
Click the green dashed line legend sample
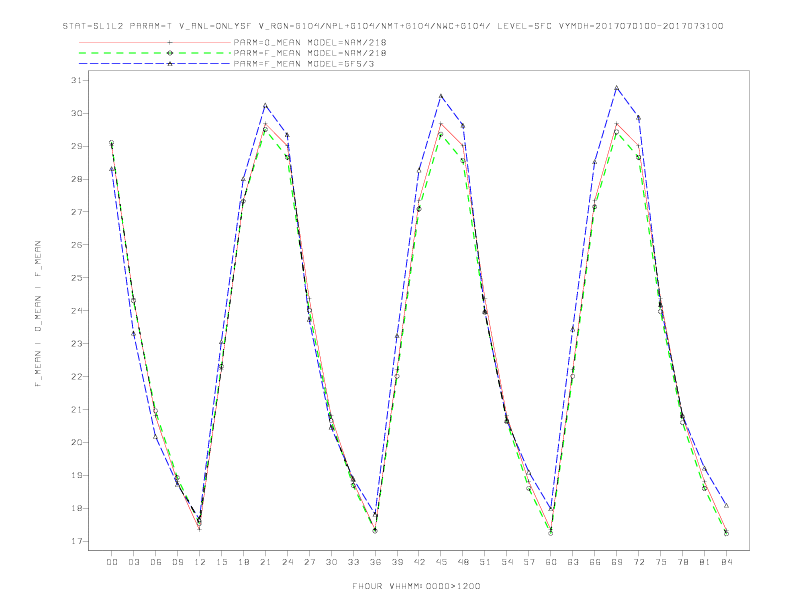click(x=155, y=53)
